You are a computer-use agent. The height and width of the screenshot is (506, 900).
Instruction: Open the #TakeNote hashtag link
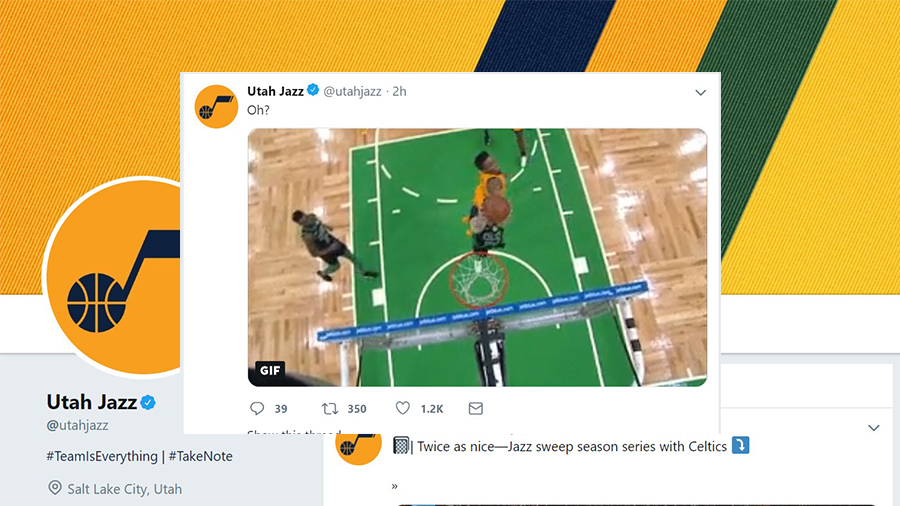(x=200, y=456)
